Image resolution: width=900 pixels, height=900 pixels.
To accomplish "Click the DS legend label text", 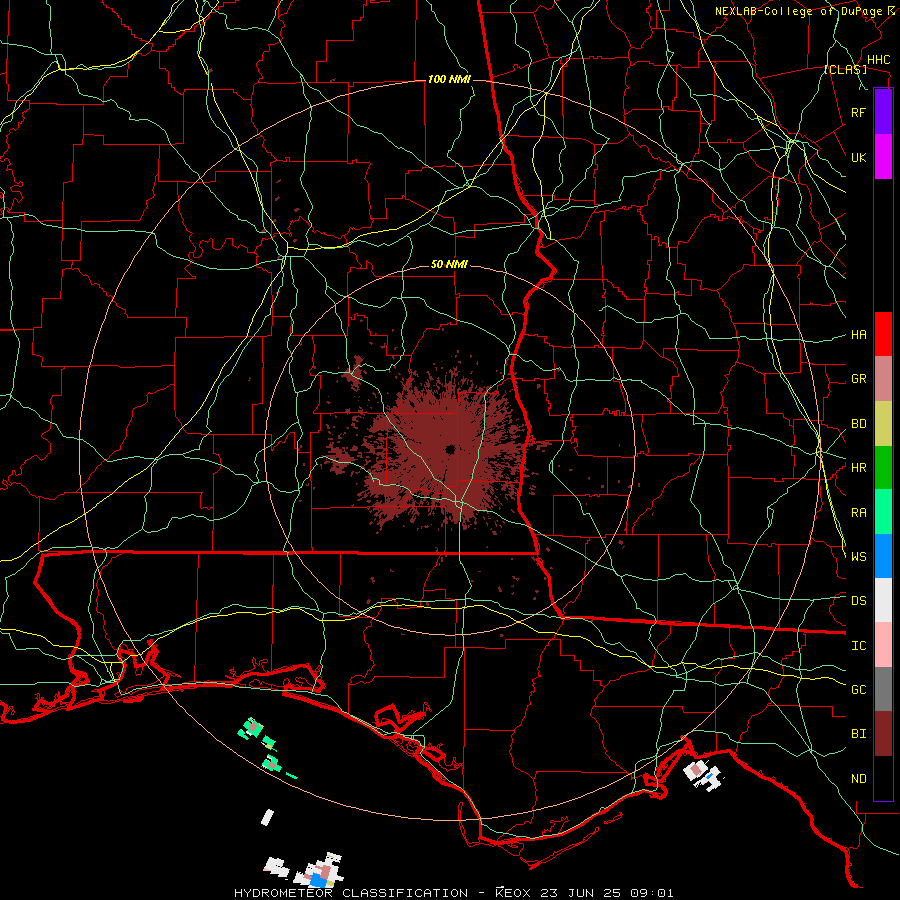I will [x=859, y=601].
